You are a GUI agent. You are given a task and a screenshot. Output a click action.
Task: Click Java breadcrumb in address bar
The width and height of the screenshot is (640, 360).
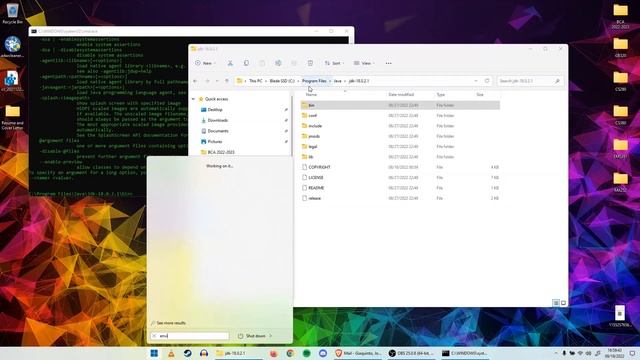[x=338, y=81]
